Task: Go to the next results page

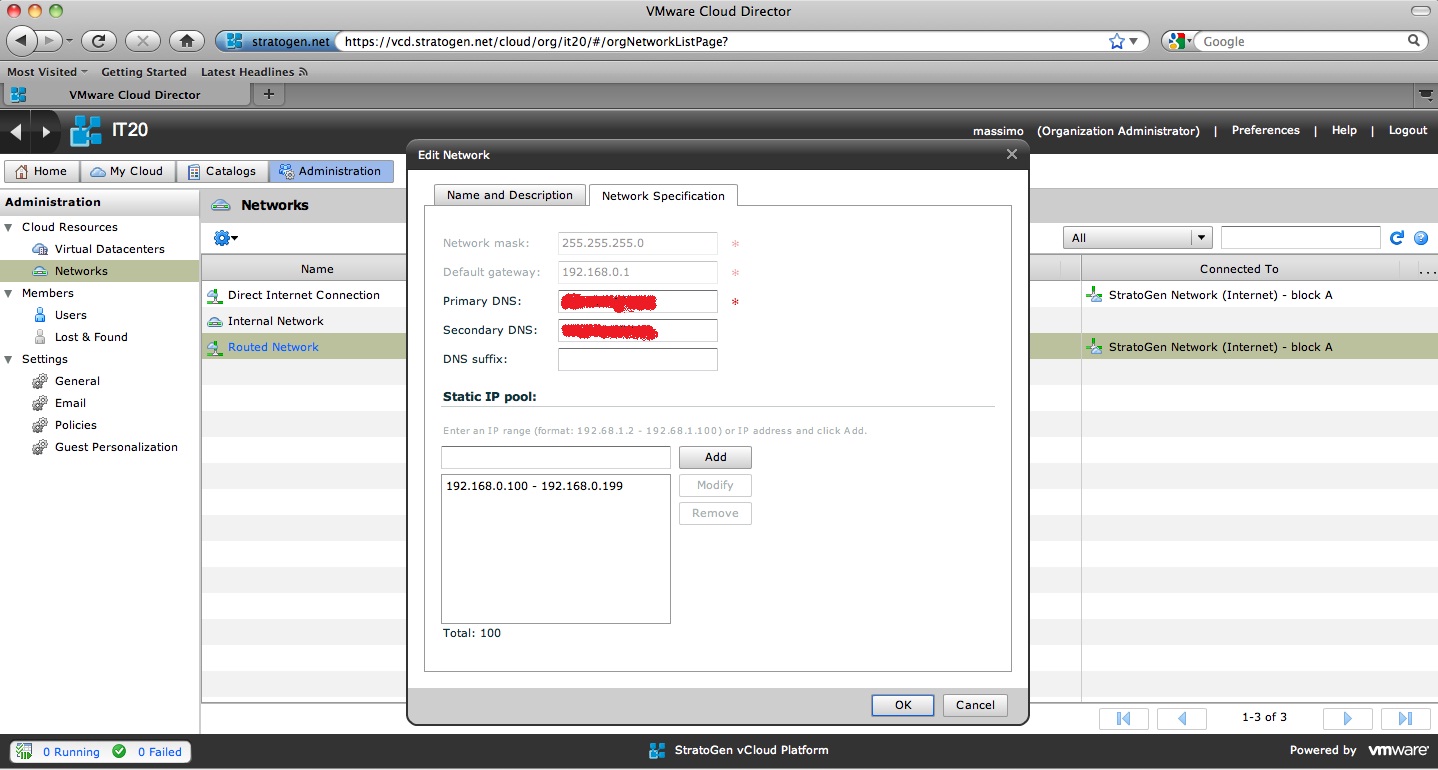Action: [x=1347, y=718]
